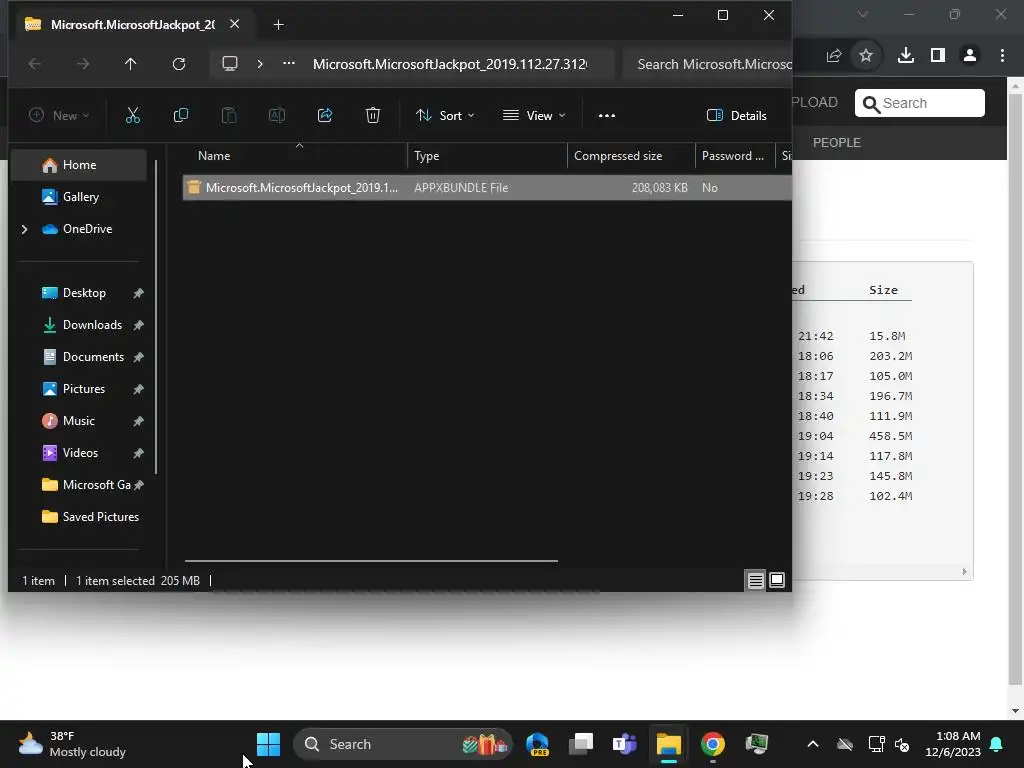Refresh the File Explorer view
Viewport: 1024px width, 768px height.
(179, 64)
